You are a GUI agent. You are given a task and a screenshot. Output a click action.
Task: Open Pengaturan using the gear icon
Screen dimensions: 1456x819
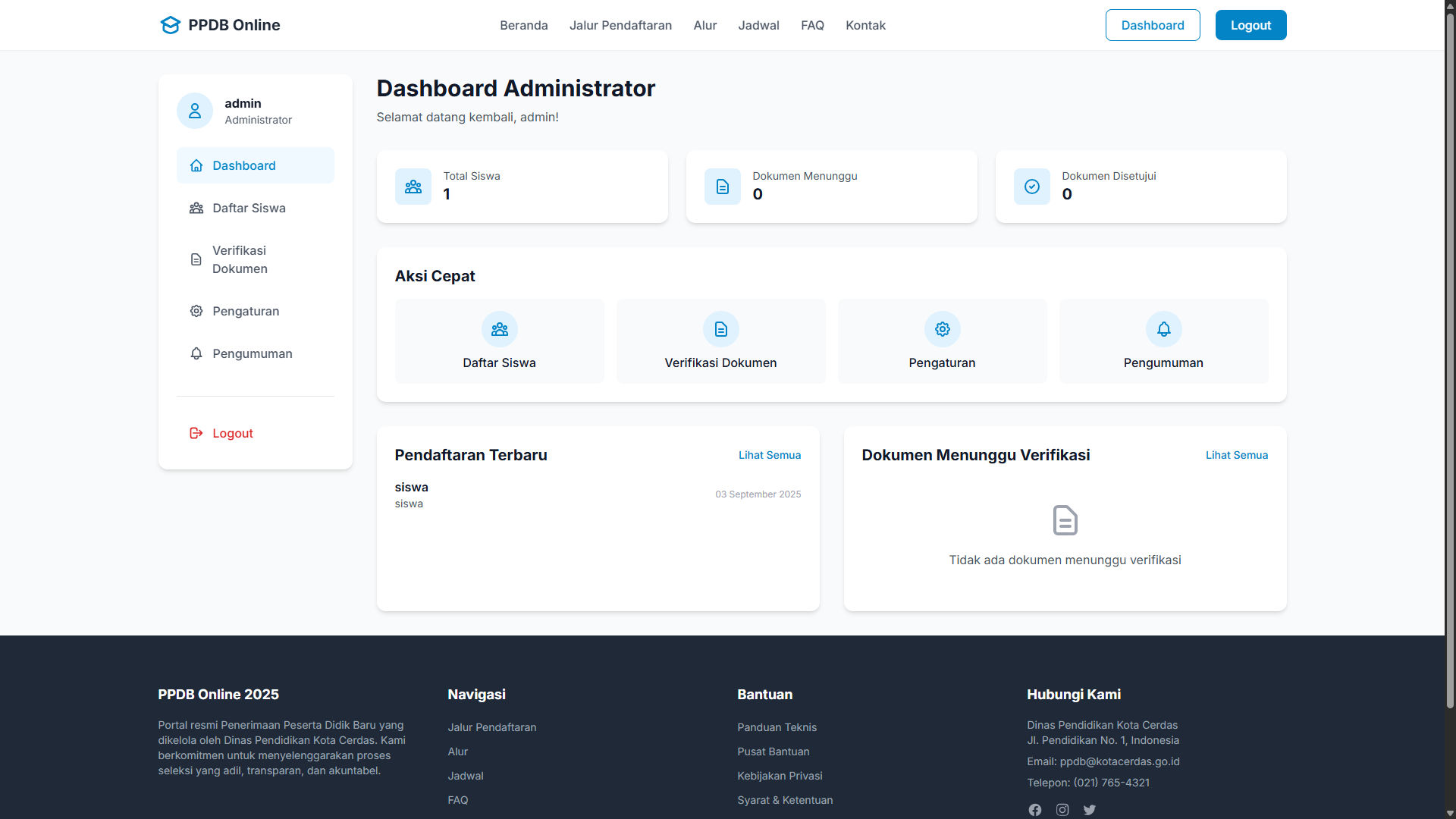tap(196, 311)
